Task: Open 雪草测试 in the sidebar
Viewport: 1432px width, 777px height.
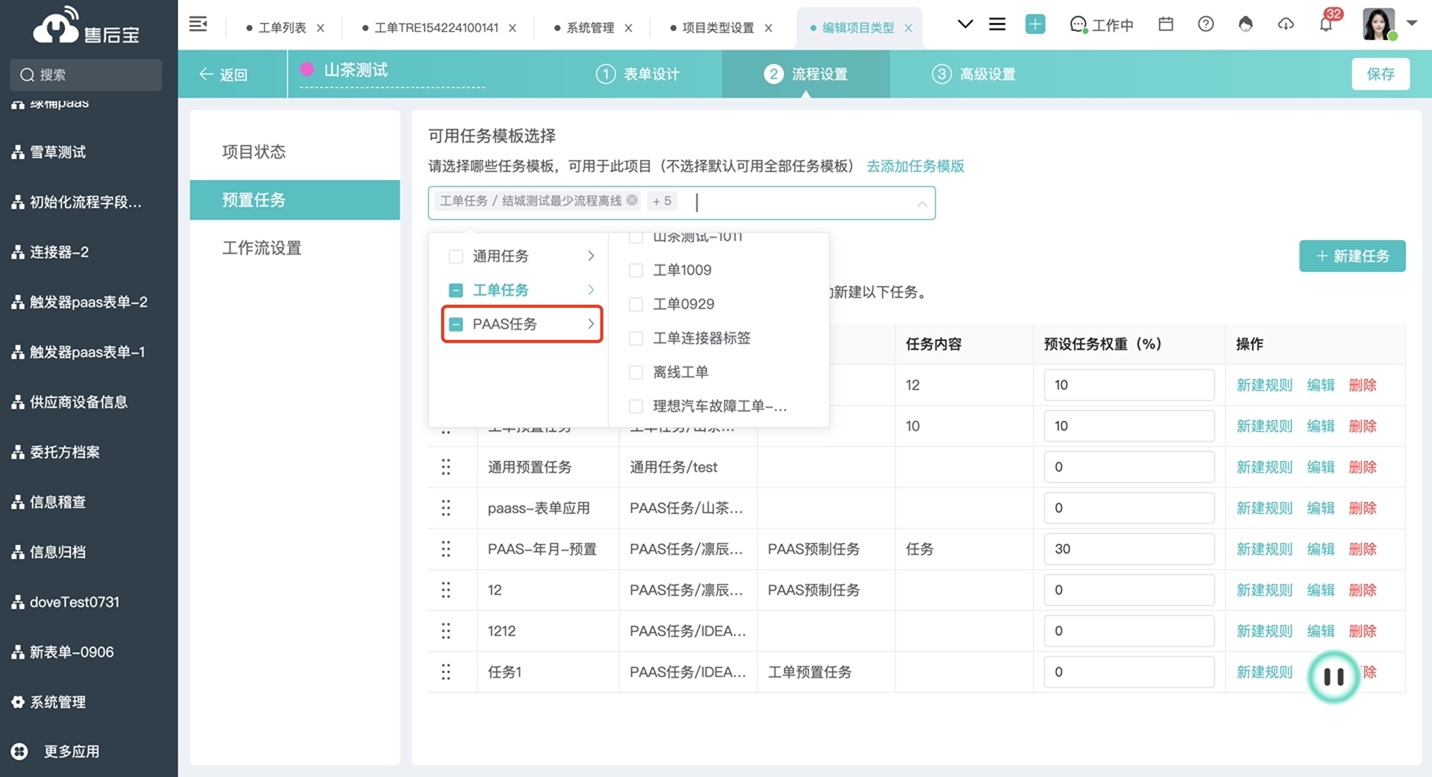Action: 57,152
